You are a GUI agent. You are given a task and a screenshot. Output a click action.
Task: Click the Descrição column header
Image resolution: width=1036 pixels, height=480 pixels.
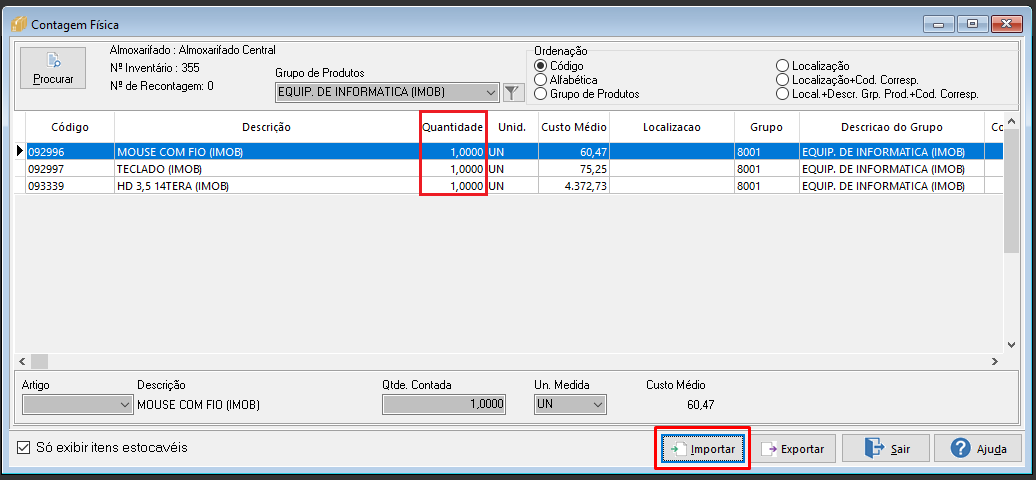point(266,127)
